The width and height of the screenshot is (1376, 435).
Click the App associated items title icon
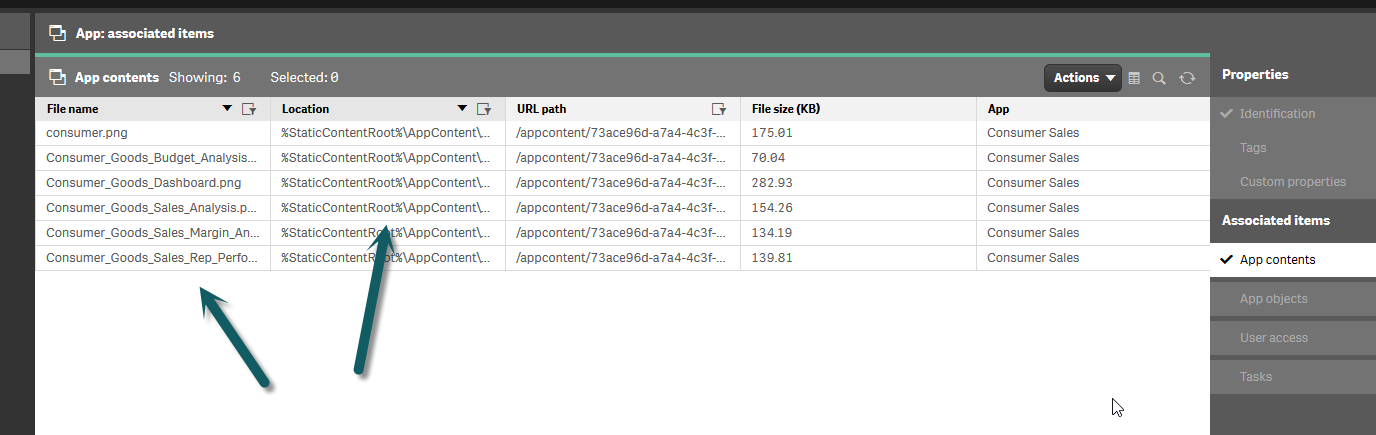(x=57, y=33)
